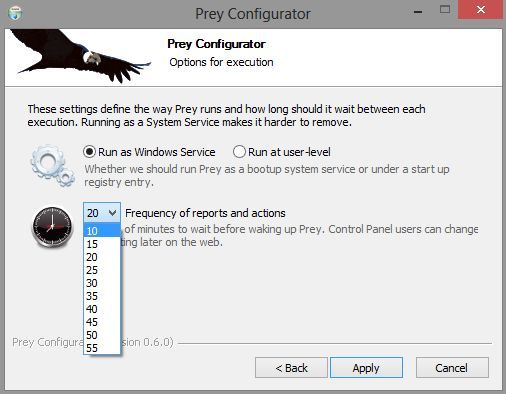Screen dimensions: 506x394
Task: Click the gears service icon
Action: click(53, 166)
